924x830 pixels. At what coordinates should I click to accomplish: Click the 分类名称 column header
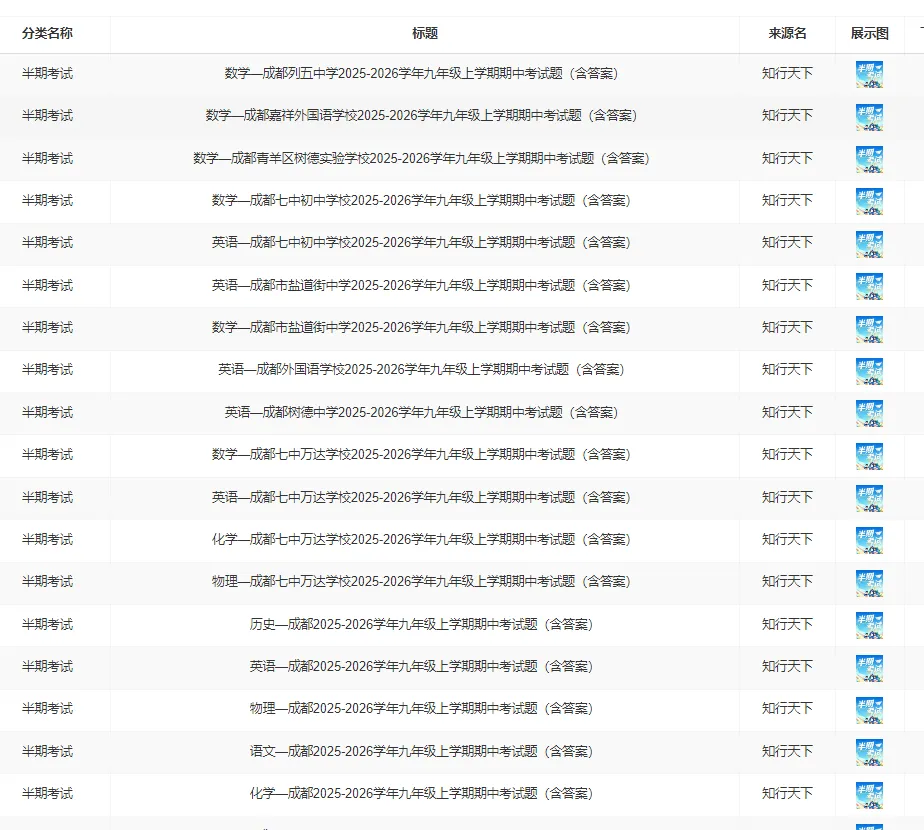[47, 34]
